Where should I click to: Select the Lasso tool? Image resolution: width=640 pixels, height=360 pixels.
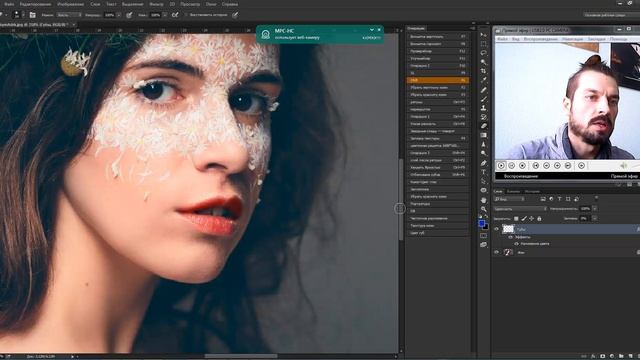[x=484, y=53]
